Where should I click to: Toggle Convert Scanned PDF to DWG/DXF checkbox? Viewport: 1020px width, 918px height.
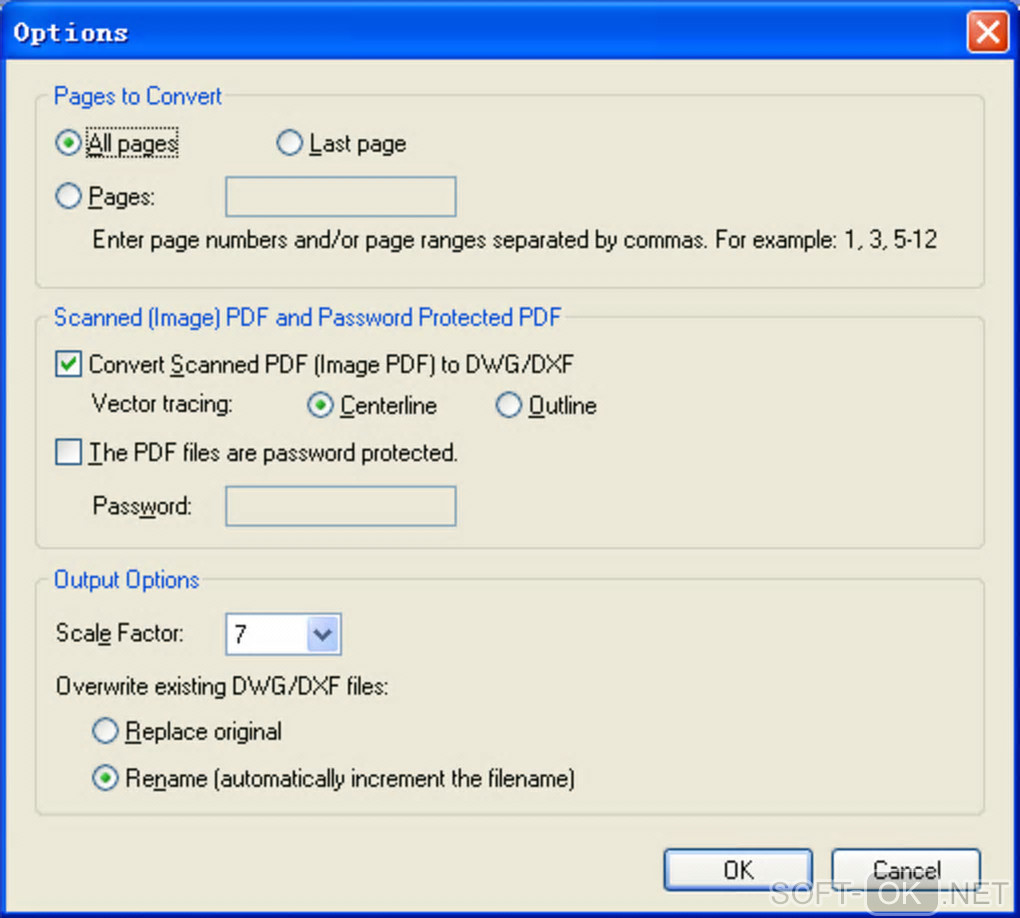tap(69, 365)
